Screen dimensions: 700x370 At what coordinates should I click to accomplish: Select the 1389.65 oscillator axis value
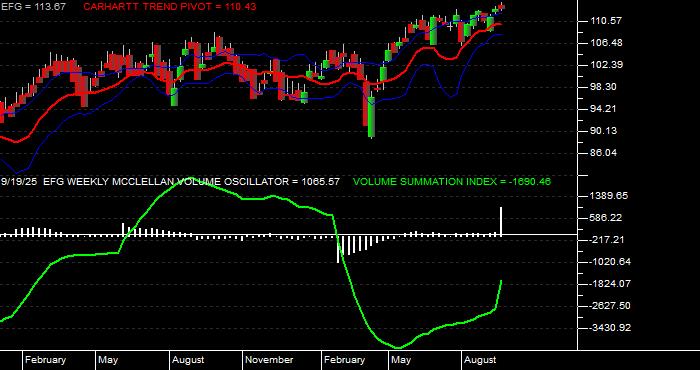[608, 196]
